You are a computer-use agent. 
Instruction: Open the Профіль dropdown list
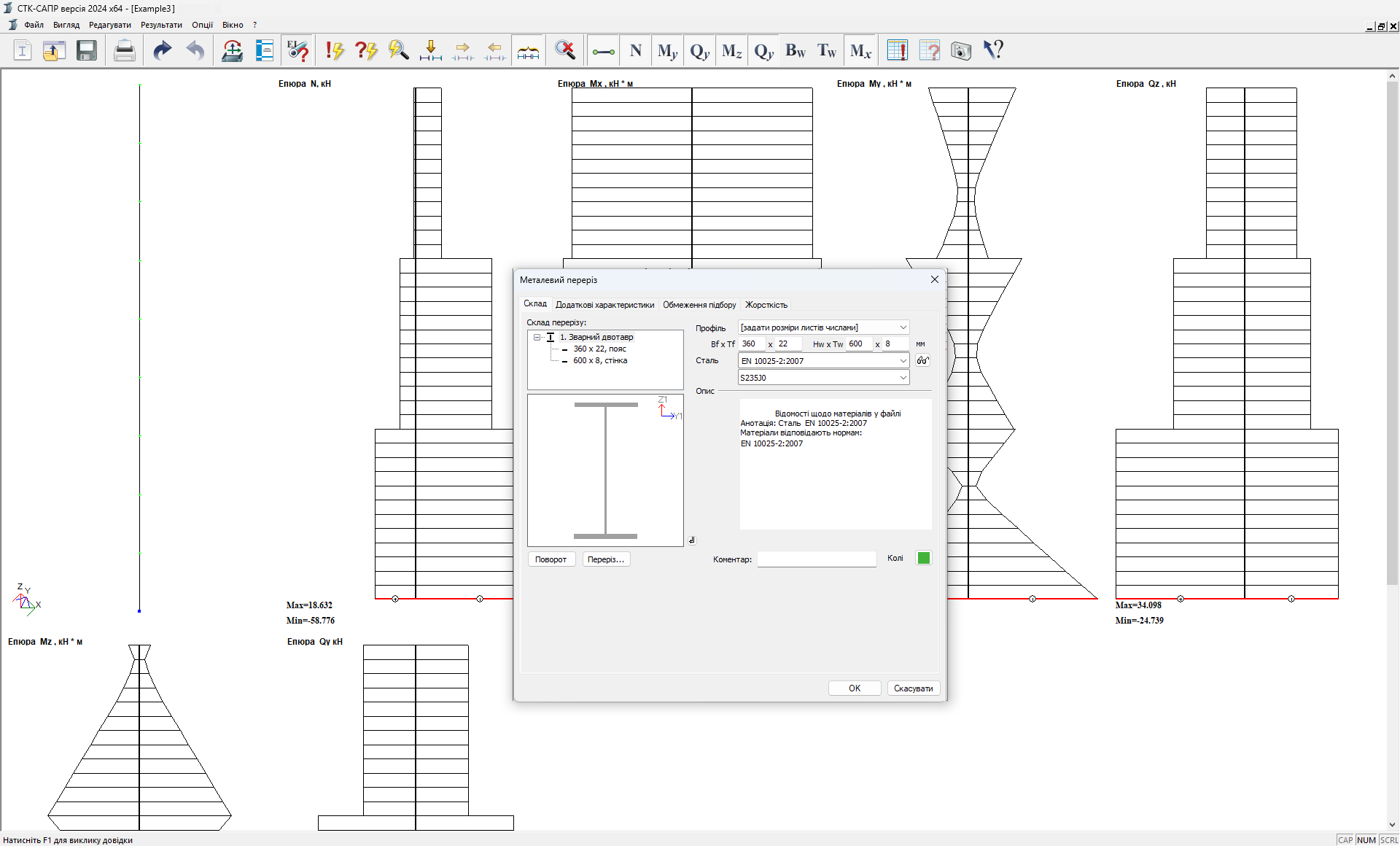coord(903,327)
